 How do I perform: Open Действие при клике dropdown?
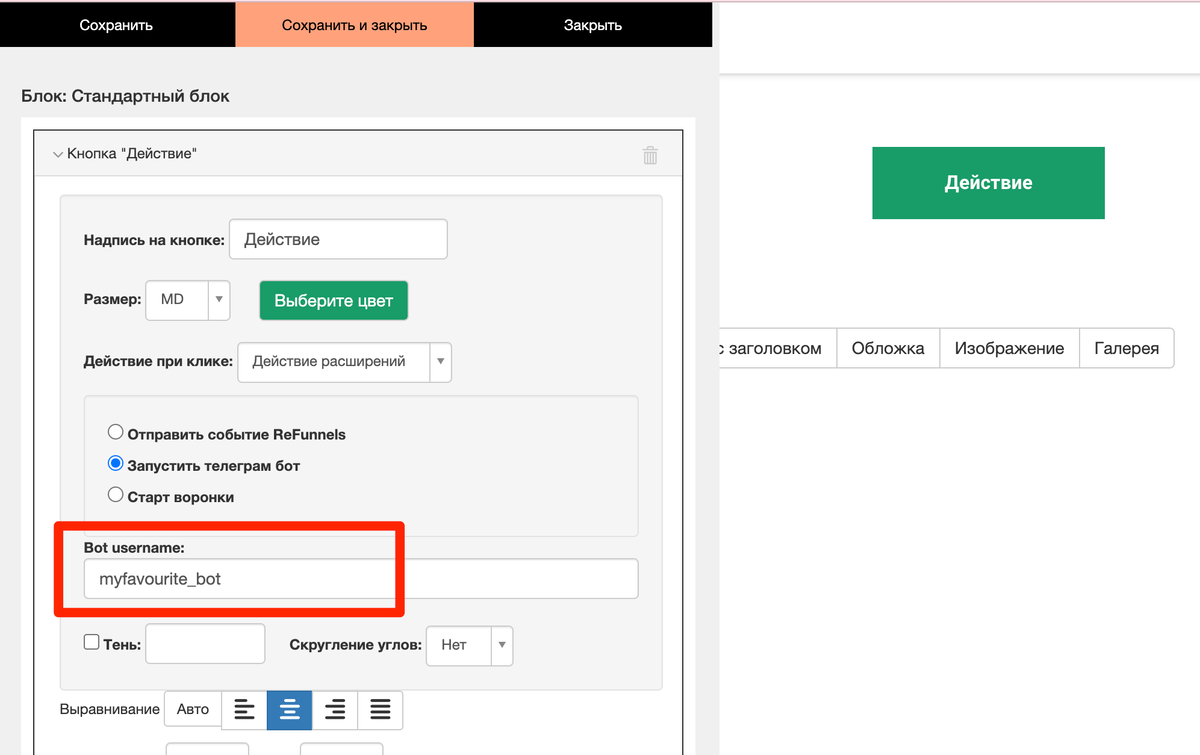click(344, 362)
